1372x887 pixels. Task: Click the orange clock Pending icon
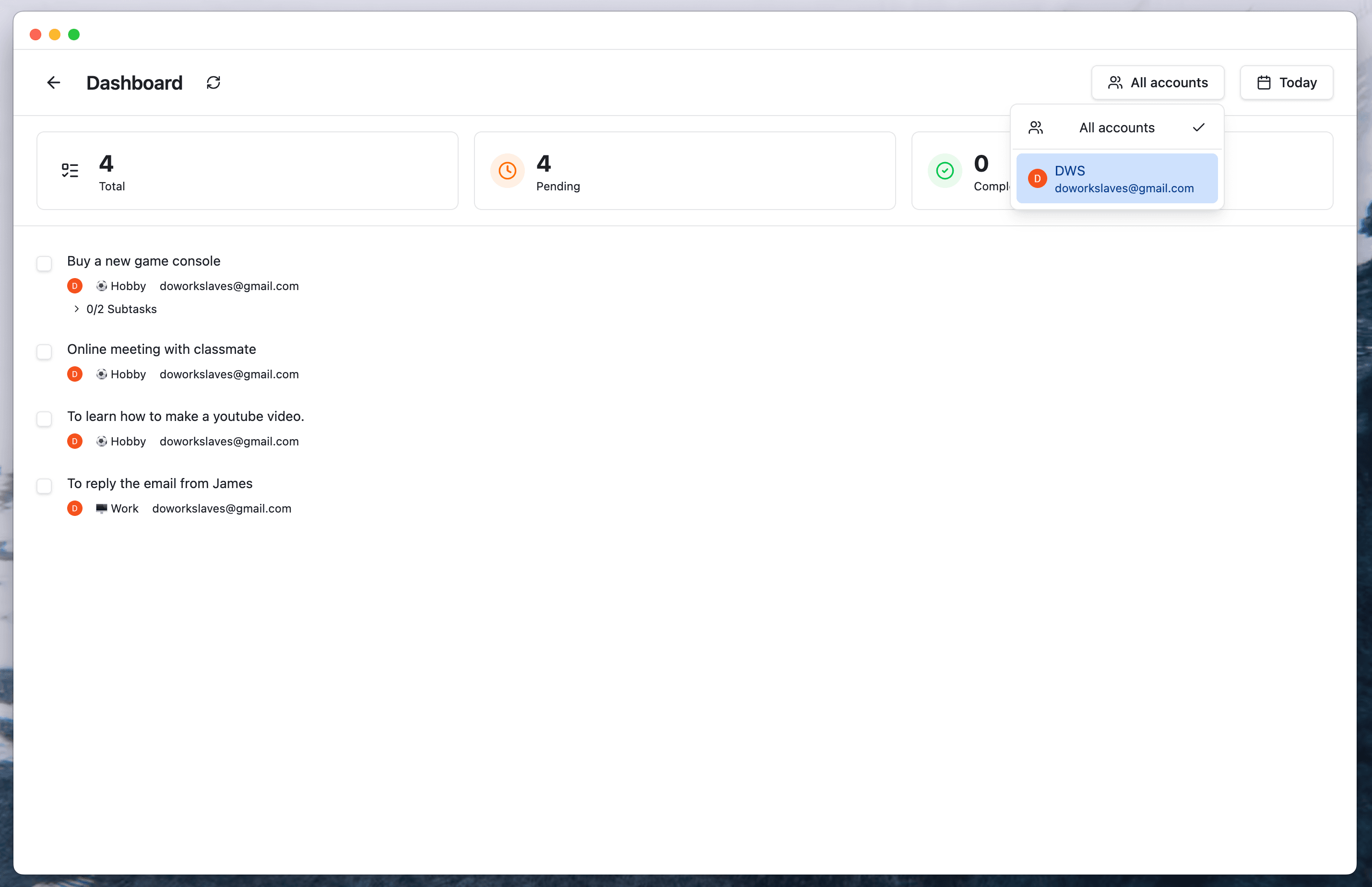(x=507, y=171)
